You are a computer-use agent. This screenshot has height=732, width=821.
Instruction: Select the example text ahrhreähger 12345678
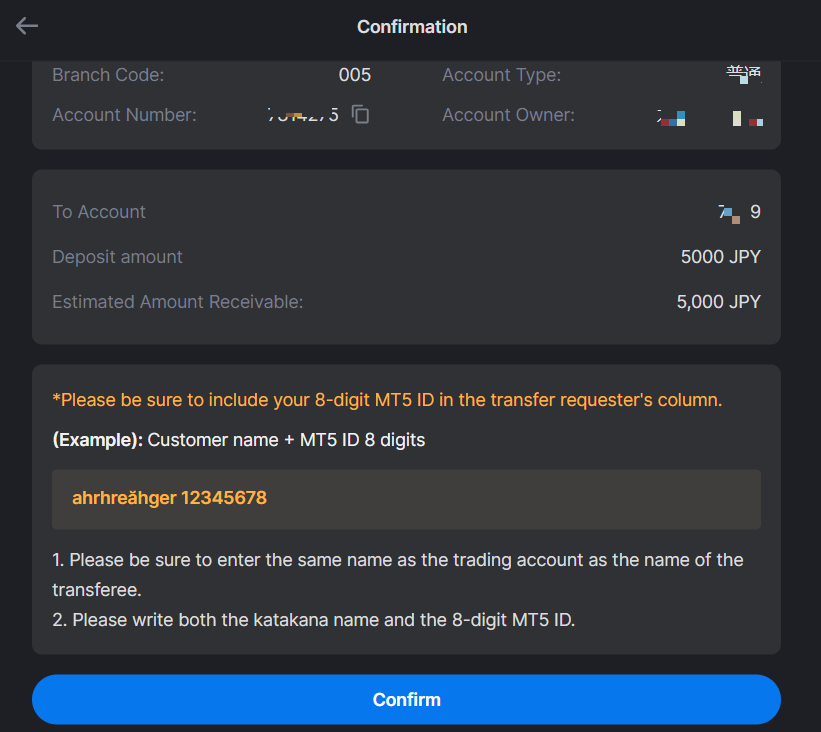[x=169, y=498]
